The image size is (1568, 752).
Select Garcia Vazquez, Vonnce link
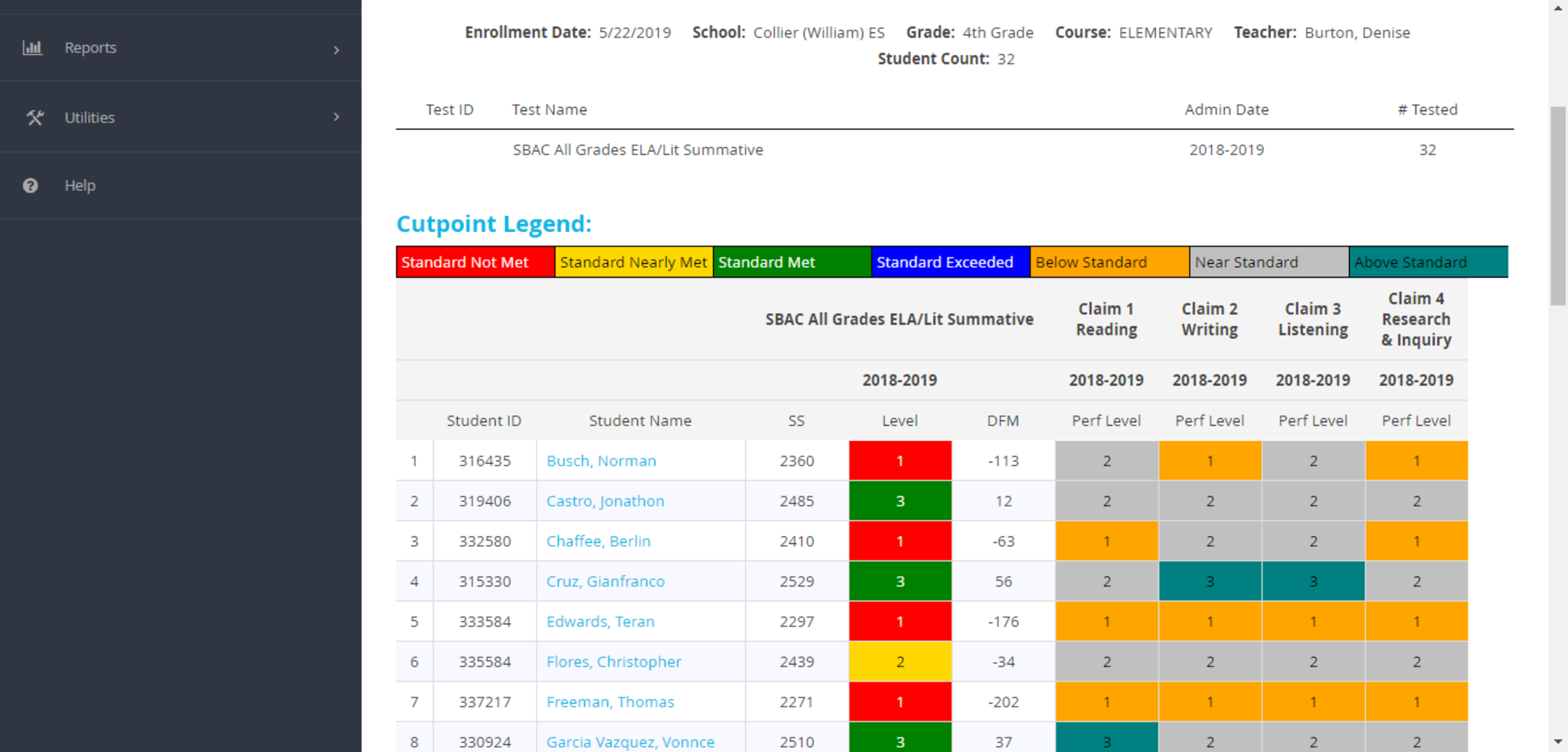click(630, 741)
